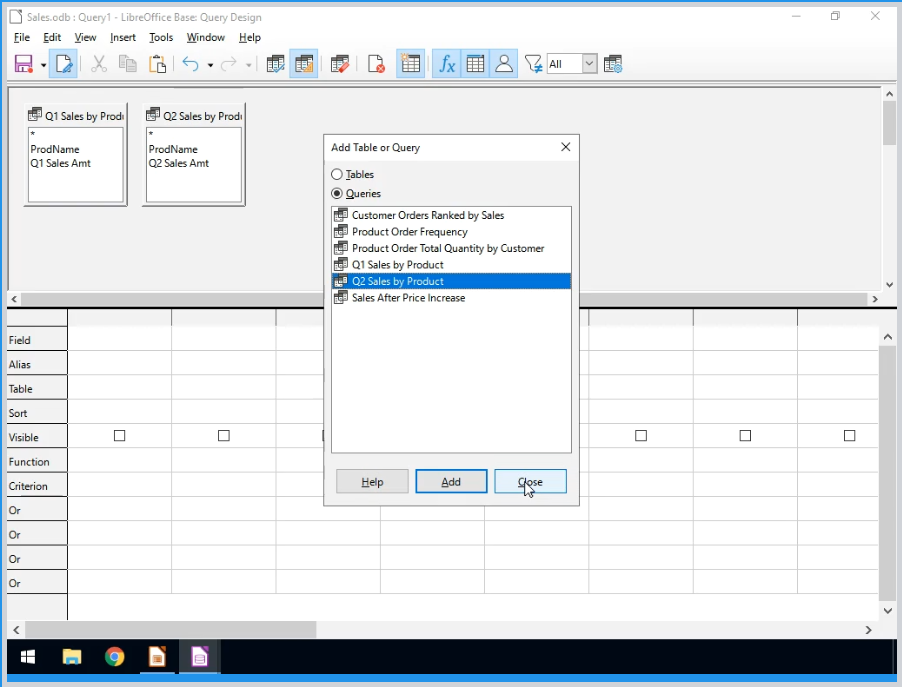Check the Visible box second from the right

coord(746,436)
